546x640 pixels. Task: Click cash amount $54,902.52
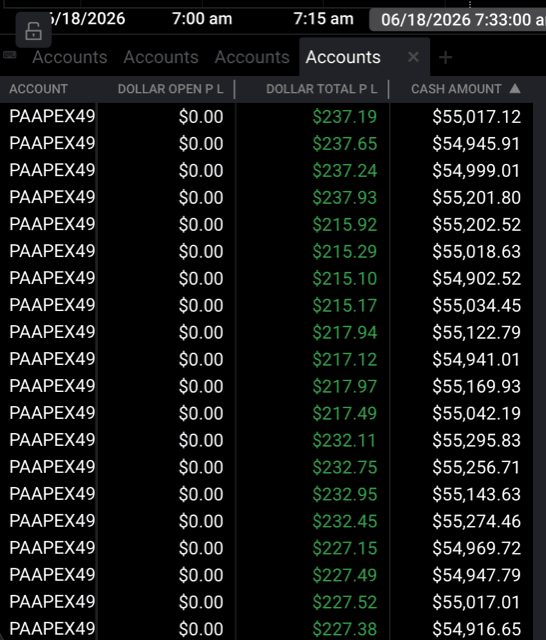tap(477, 278)
